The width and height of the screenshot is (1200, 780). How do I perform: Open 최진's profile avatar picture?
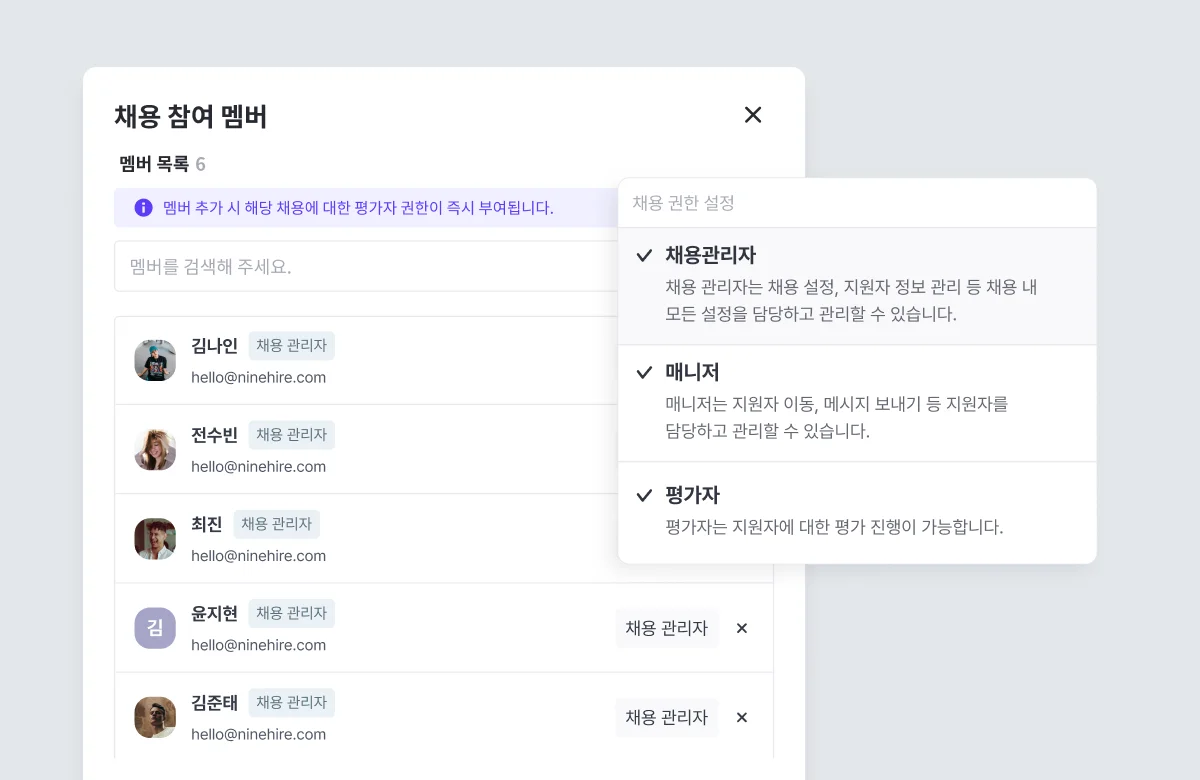155,538
